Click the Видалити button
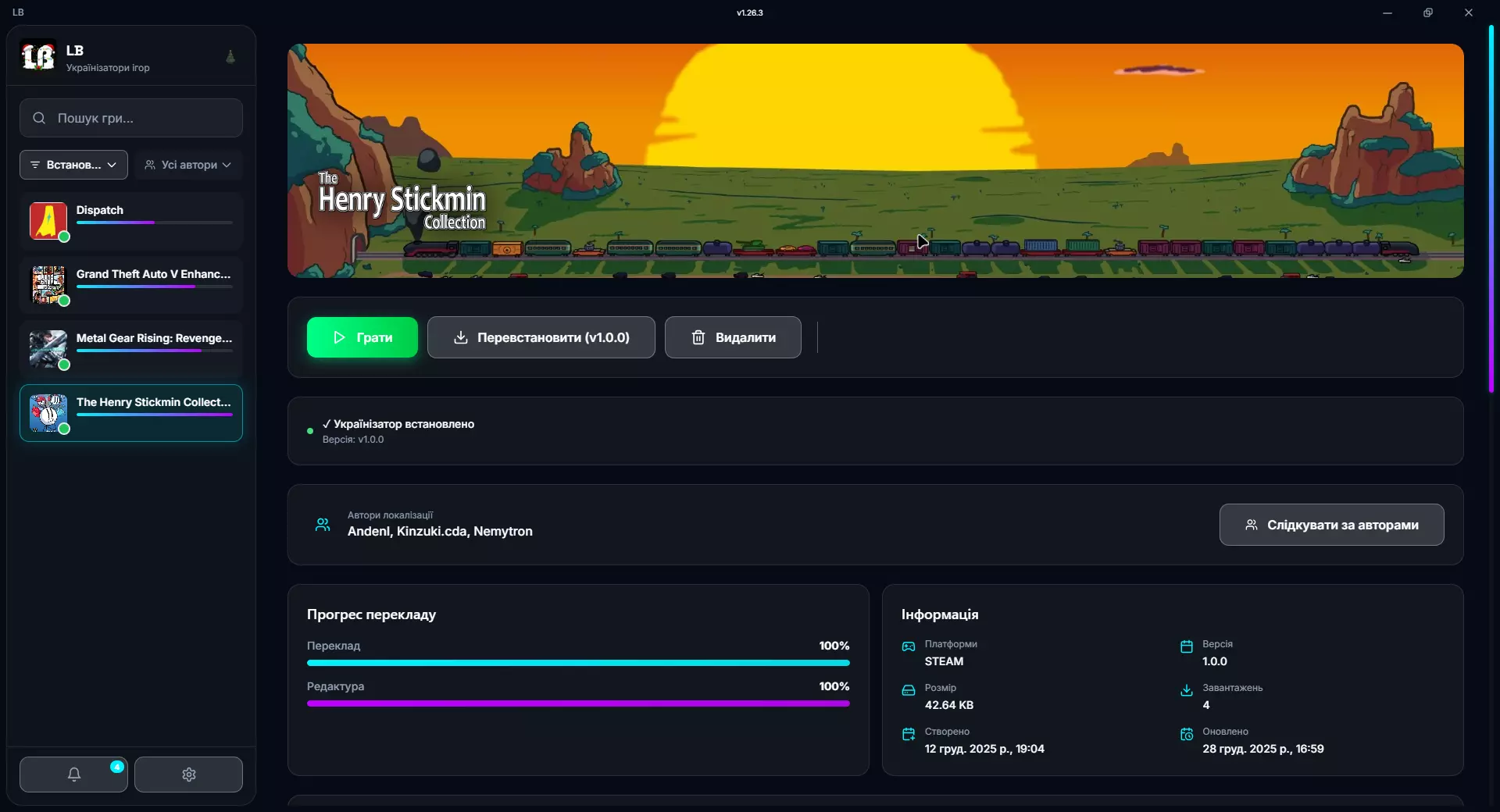Image resolution: width=1500 pixels, height=812 pixels. point(733,337)
